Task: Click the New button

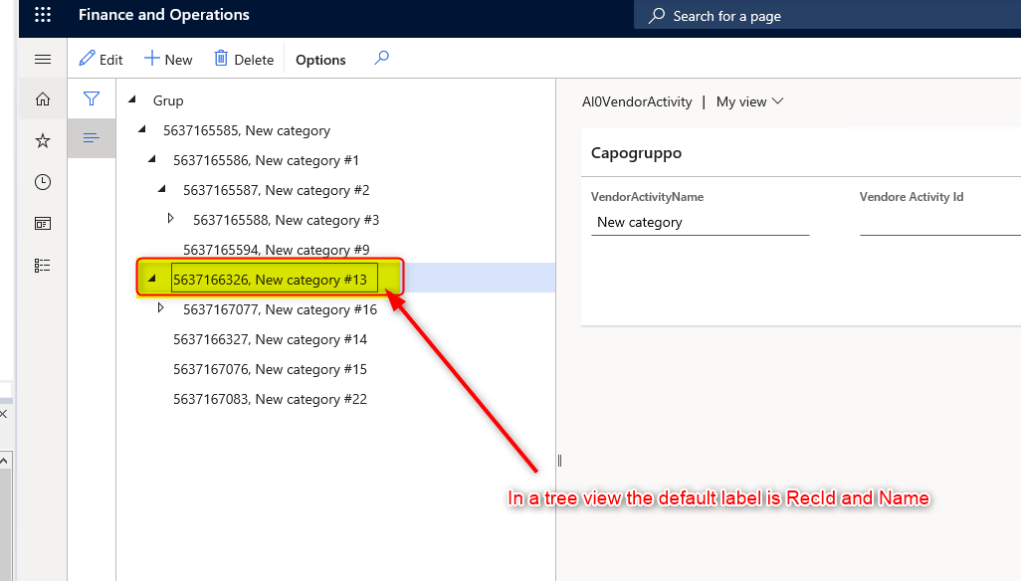Action: point(167,59)
